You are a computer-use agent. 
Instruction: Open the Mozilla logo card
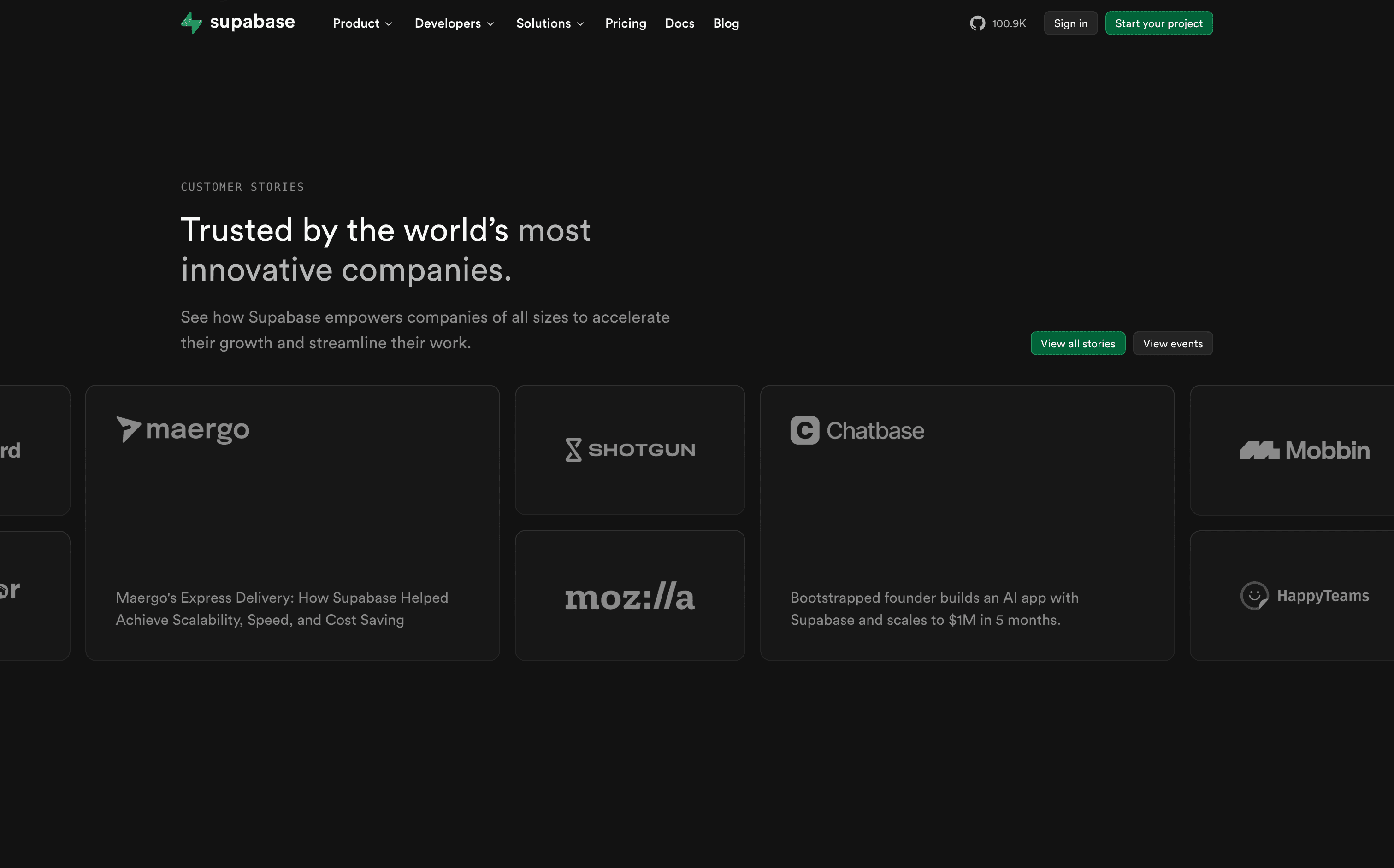pos(630,596)
